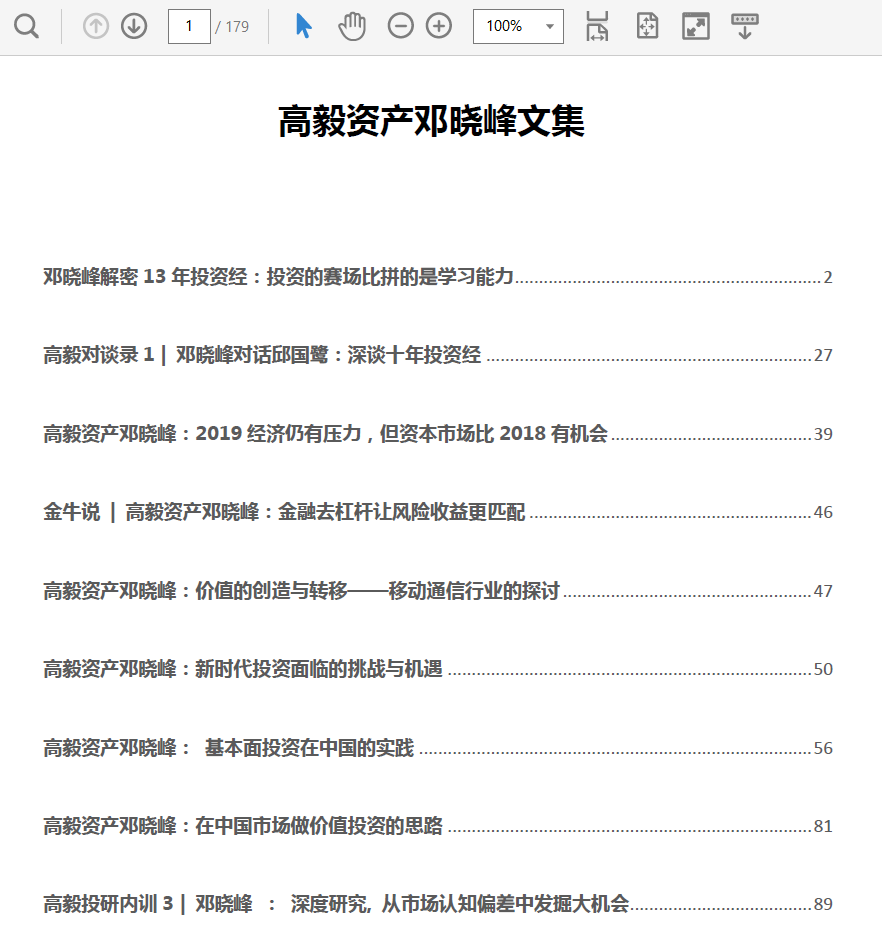
Task: Click the search magnifier icon
Action: point(27,27)
